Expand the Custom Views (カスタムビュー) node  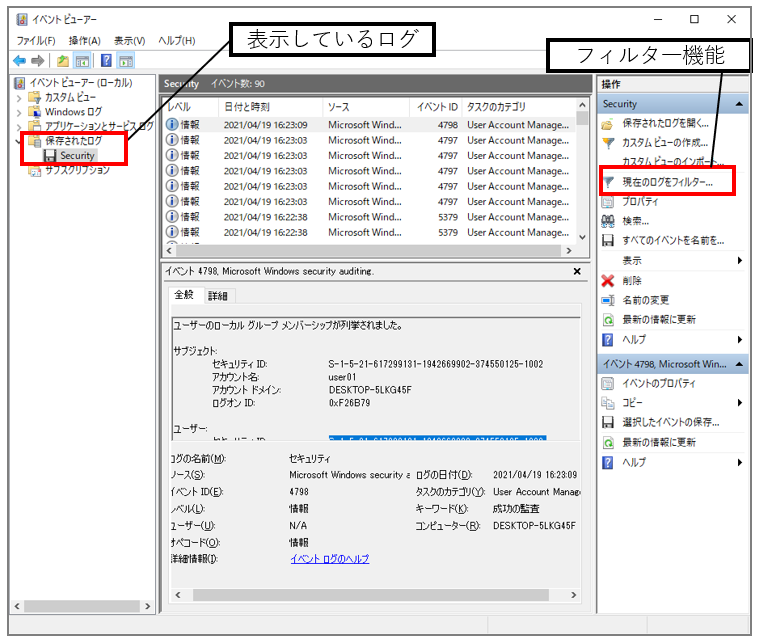point(19,98)
